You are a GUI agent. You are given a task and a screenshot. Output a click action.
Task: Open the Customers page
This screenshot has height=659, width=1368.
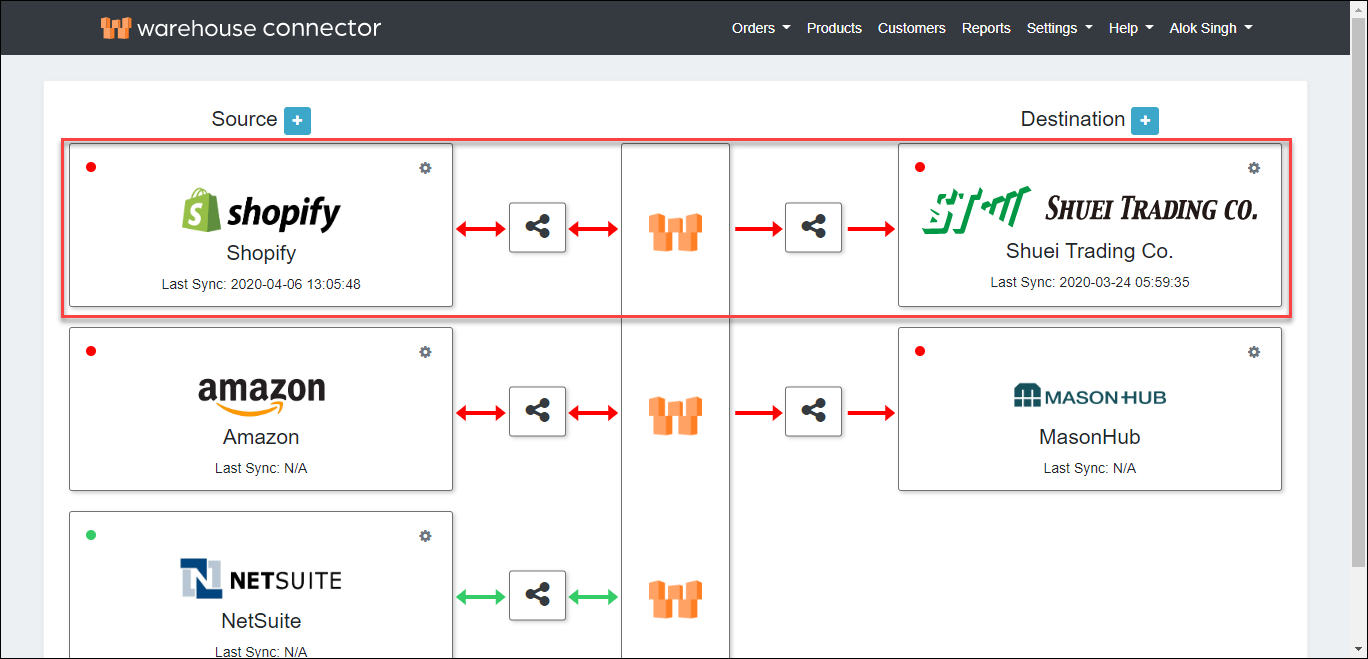tap(911, 28)
